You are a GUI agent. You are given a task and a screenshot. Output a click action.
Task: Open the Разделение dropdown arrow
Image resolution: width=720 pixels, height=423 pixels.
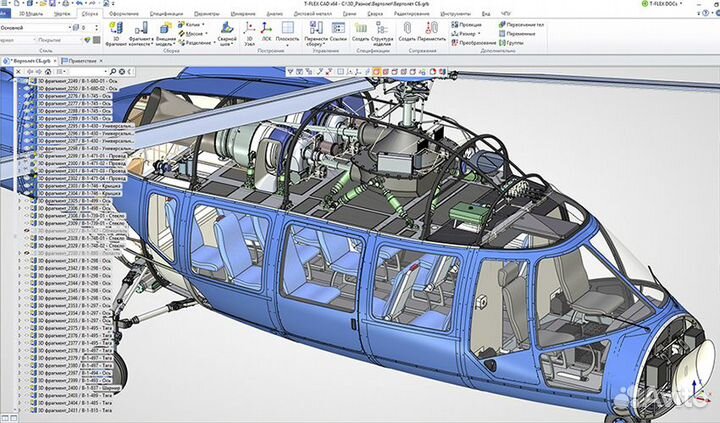click(x=214, y=43)
